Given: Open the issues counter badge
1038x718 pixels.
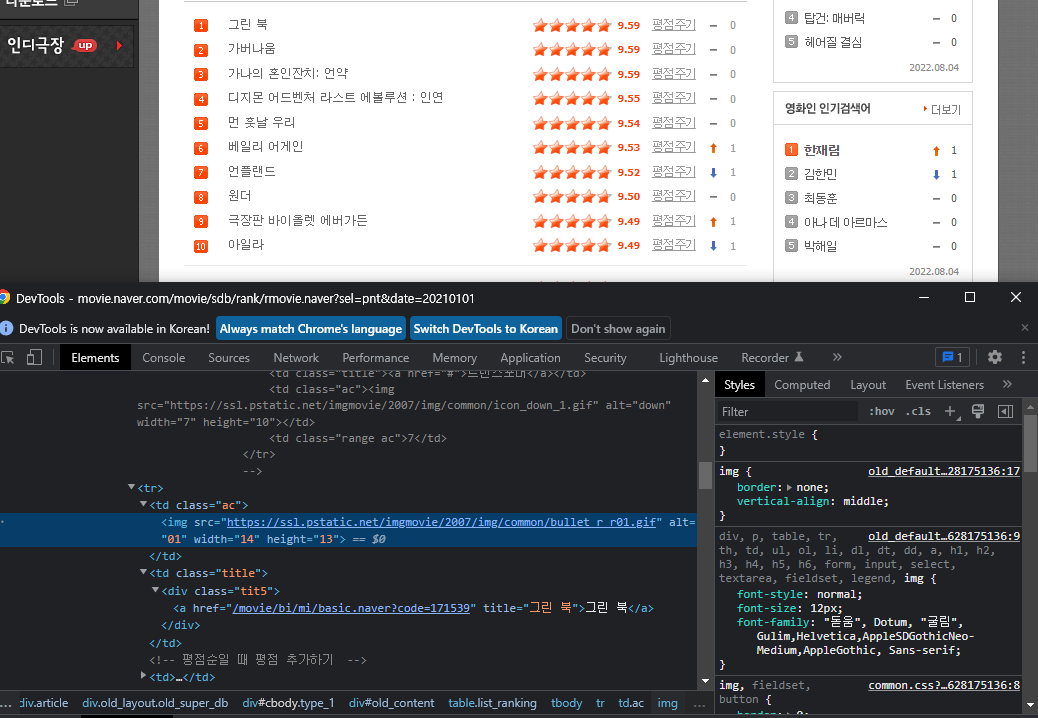Looking at the screenshot, I should [952, 357].
